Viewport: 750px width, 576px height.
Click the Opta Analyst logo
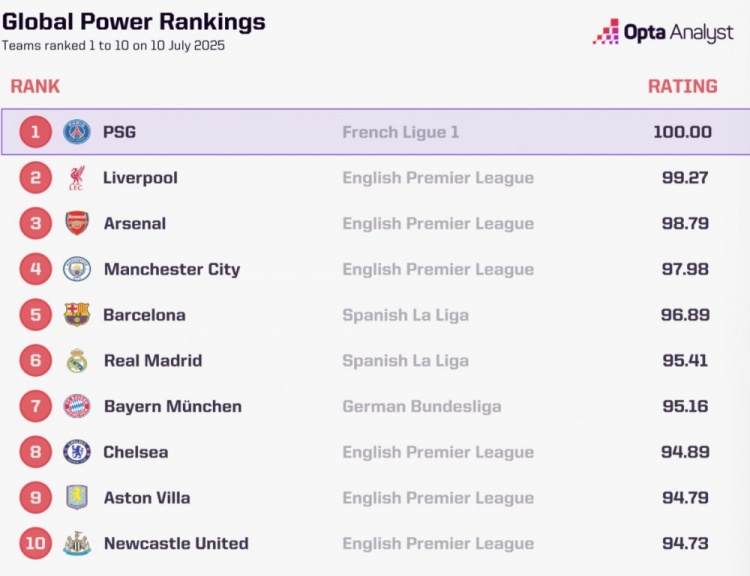pyautogui.click(x=663, y=32)
